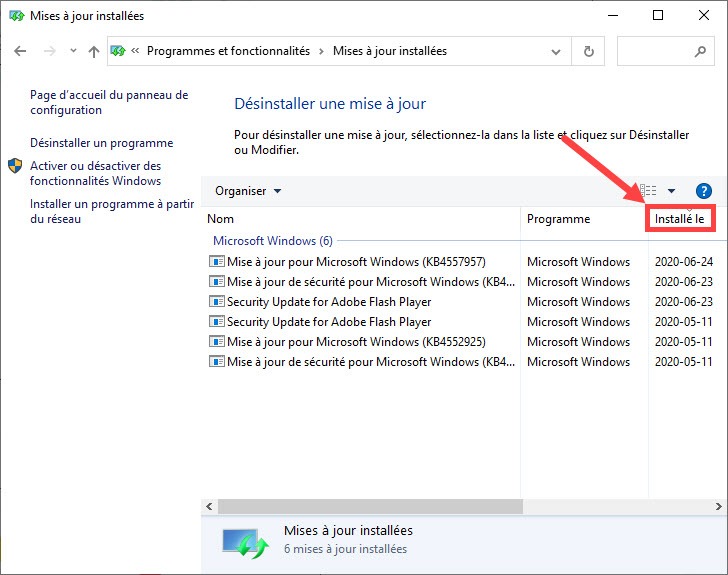This screenshot has width=728, height=575.
Task: Open Page d'accueil du panneau de configuration
Action: tap(109, 102)
